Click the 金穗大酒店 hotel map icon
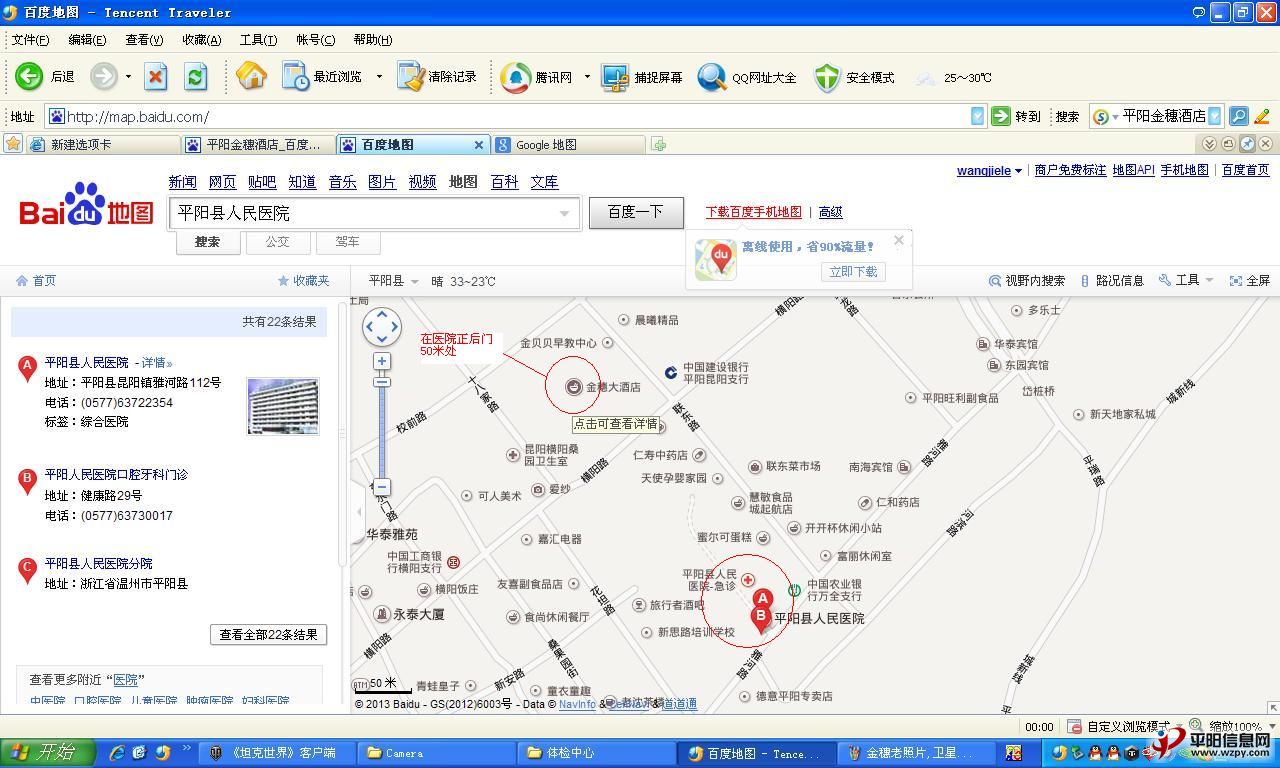The height and width of the screenshot is (768, 1280). pyautogui.click(x=574, y=386)
